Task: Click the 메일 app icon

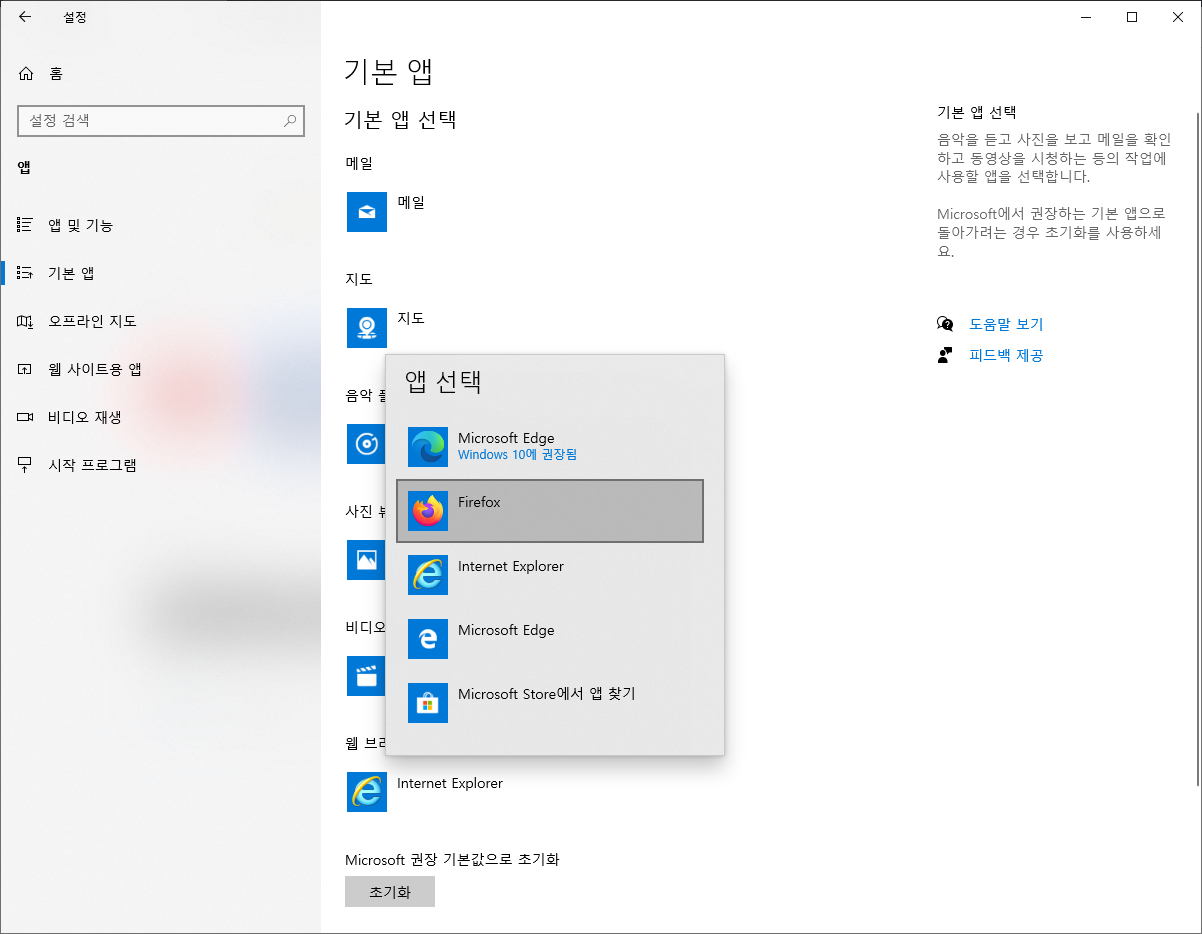Action: tap(367, 212)
